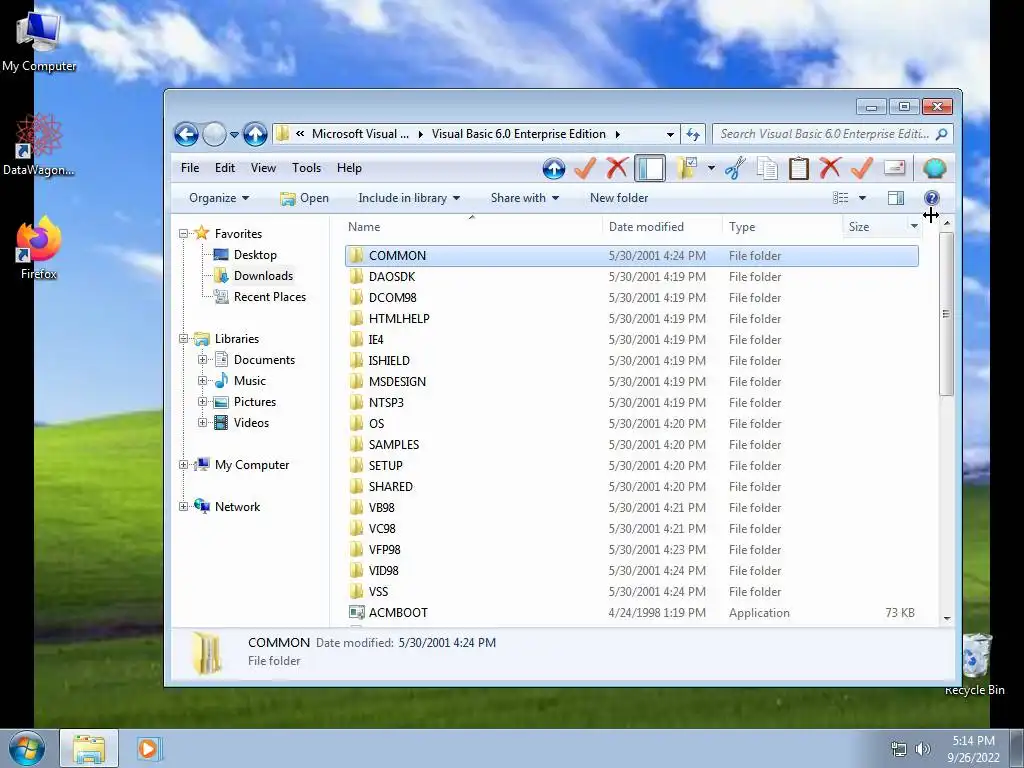This screenshot has height=768, width=1024.
Task: Toggle the preview pane button
Action: tap(896, 198)
